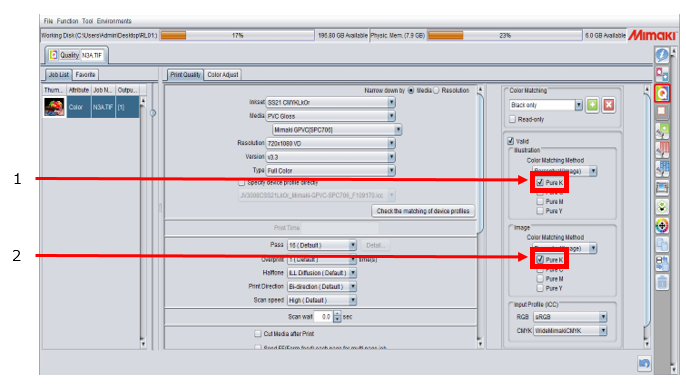This screenshot has width=686, height=387.
Task: Select the Media radio button
Action: [x=411, y=90]
